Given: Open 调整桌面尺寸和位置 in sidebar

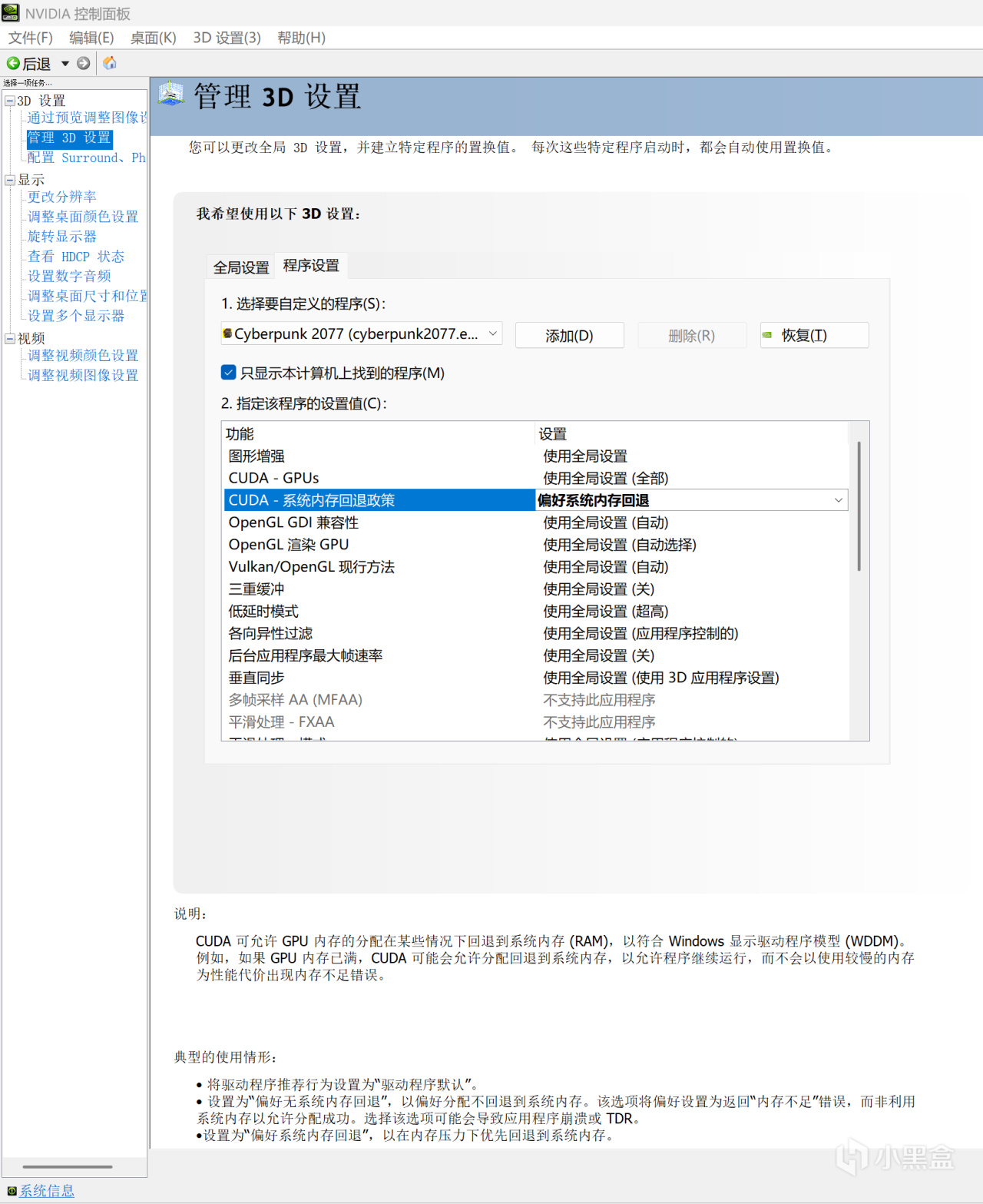Looking at the screenshot, I should [x=88, y=296].
